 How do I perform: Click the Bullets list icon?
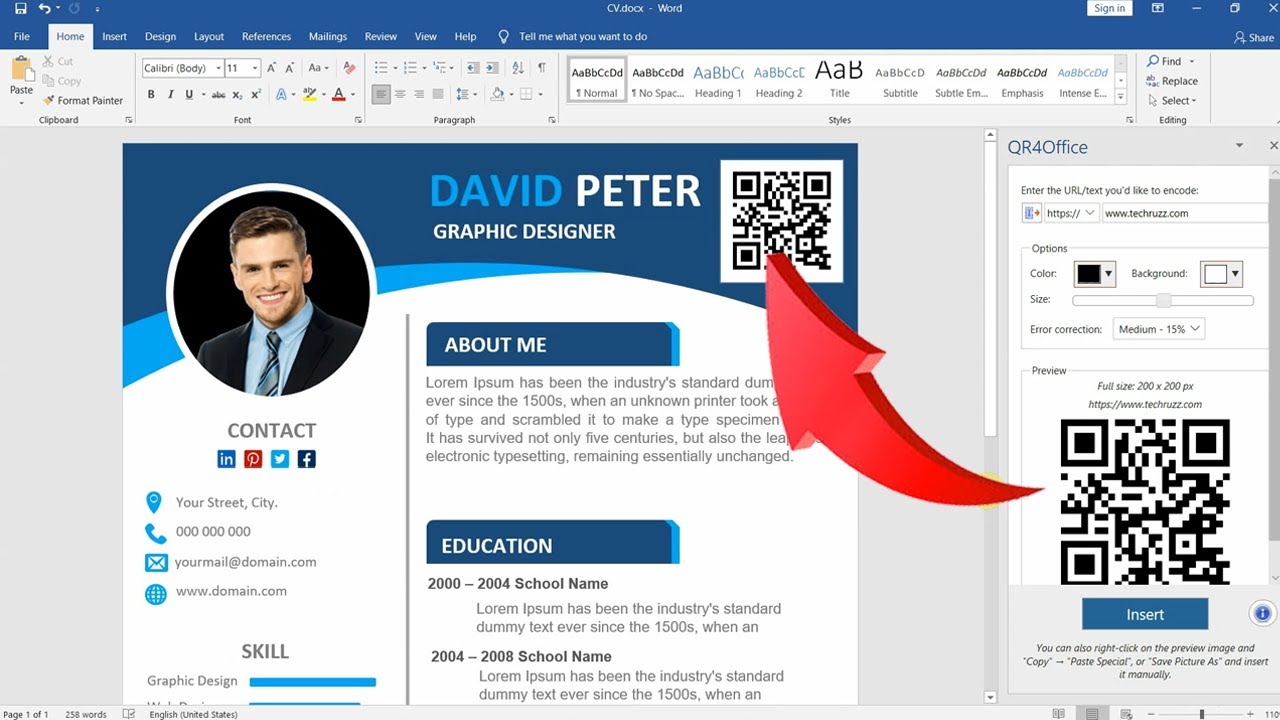(380, 68)
